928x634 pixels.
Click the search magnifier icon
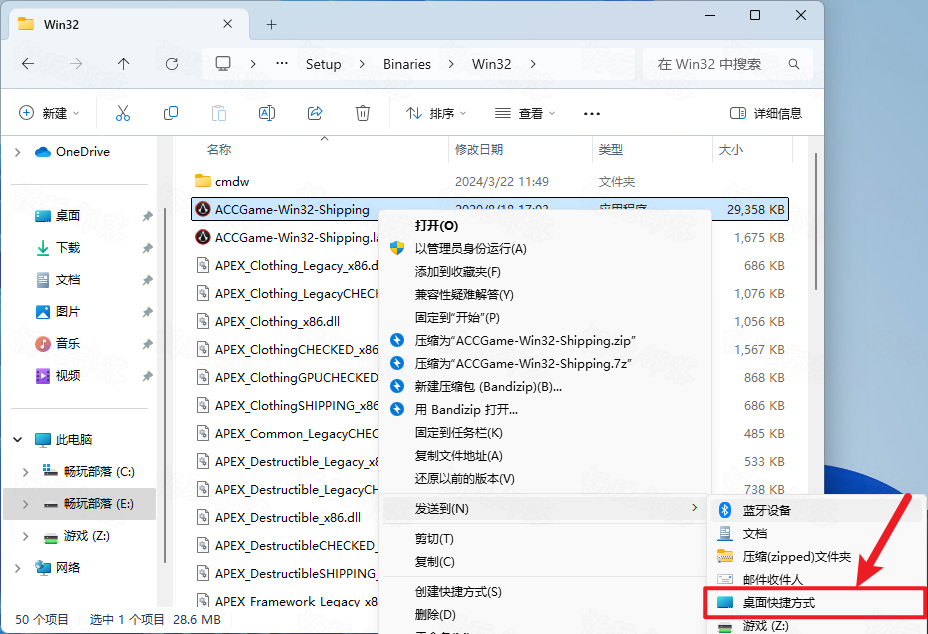[x=794, y=64]
